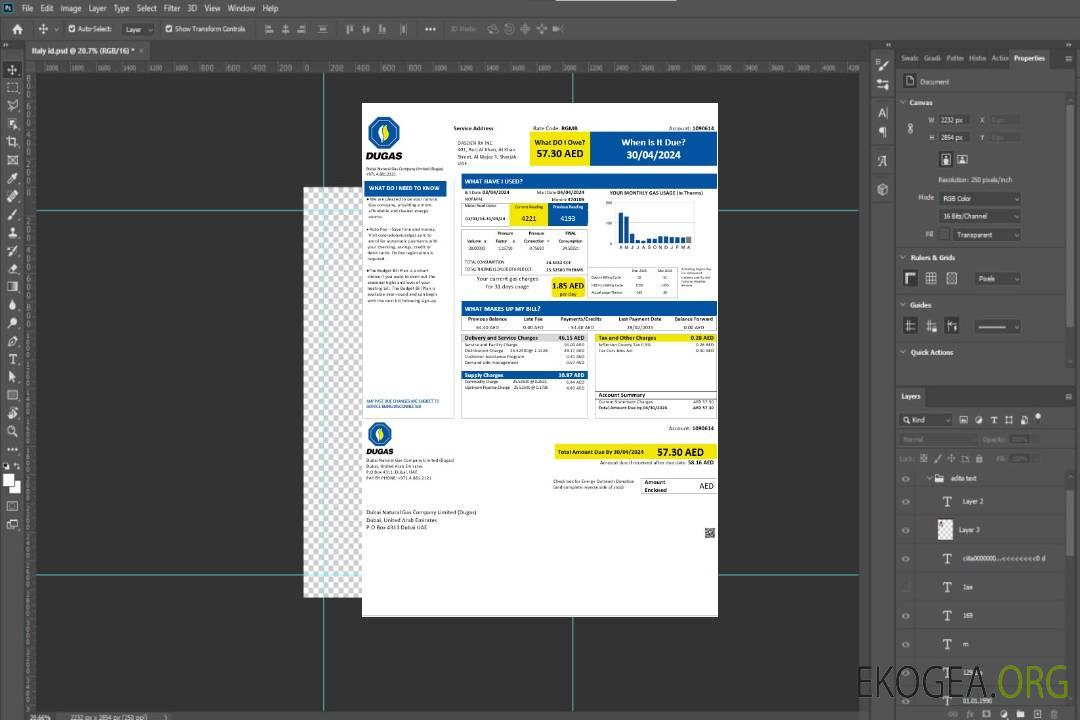Screen dimensions: 1080x720
Task: Toggle layer filtering on/off switch
Action: [1038, 417]
